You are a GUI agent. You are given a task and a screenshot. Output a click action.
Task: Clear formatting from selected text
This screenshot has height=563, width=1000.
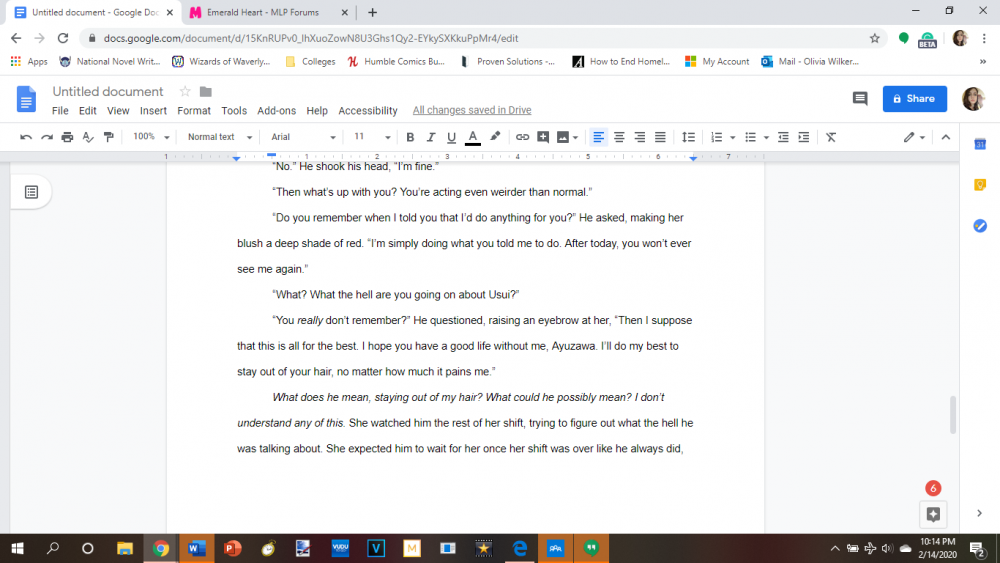pyautogui.click(x=830, y=137)
